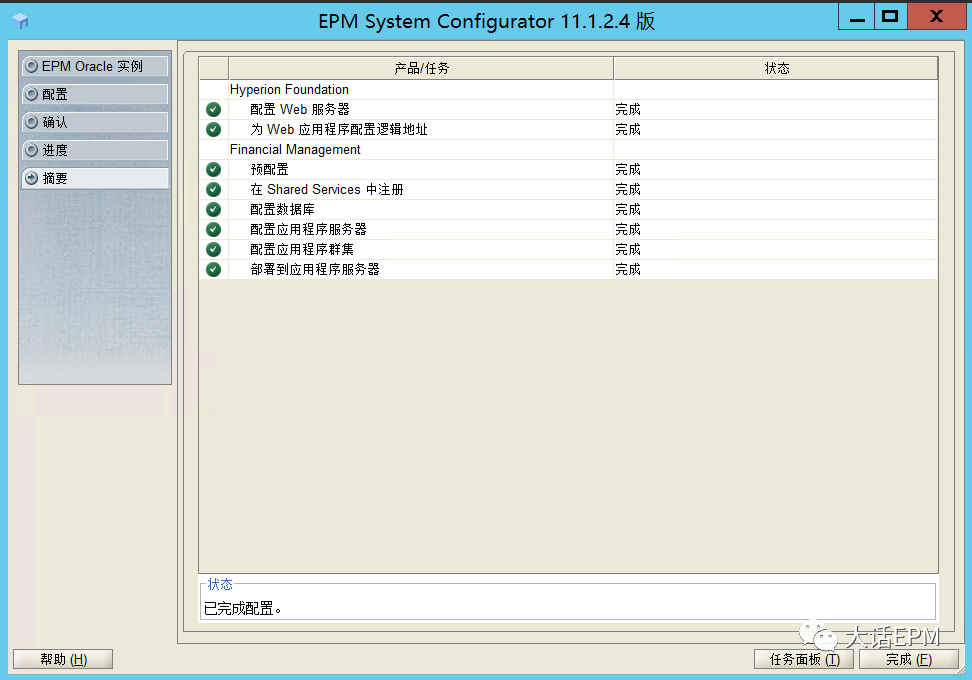Select the 预配置 task row
The width and height of the screenshot is (972, 680).
coord(568,169)
